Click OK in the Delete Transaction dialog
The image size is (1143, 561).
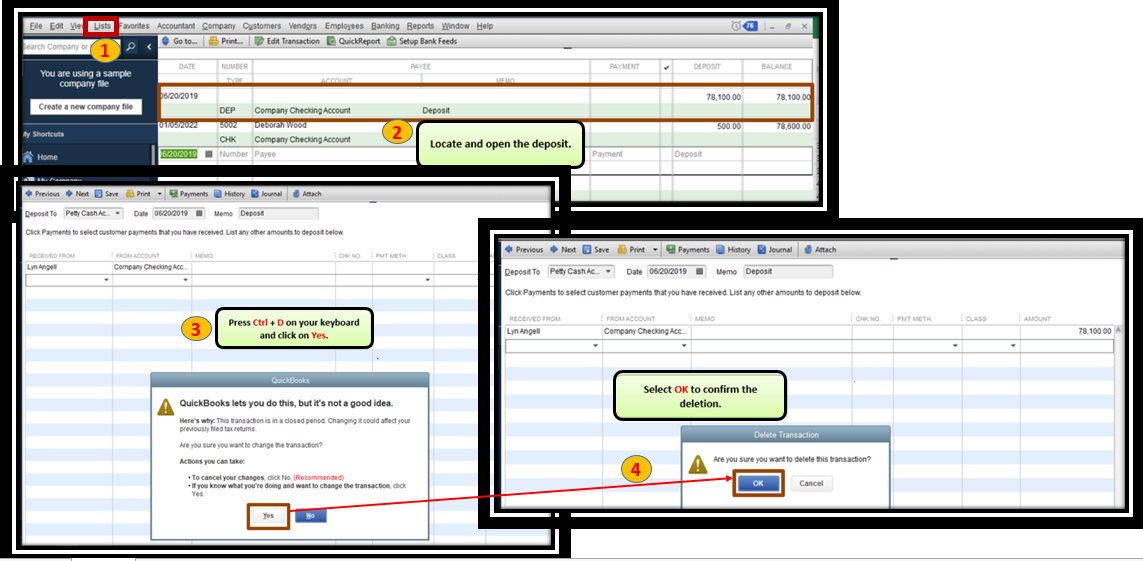pyautogui.click(x=758, y=483)
